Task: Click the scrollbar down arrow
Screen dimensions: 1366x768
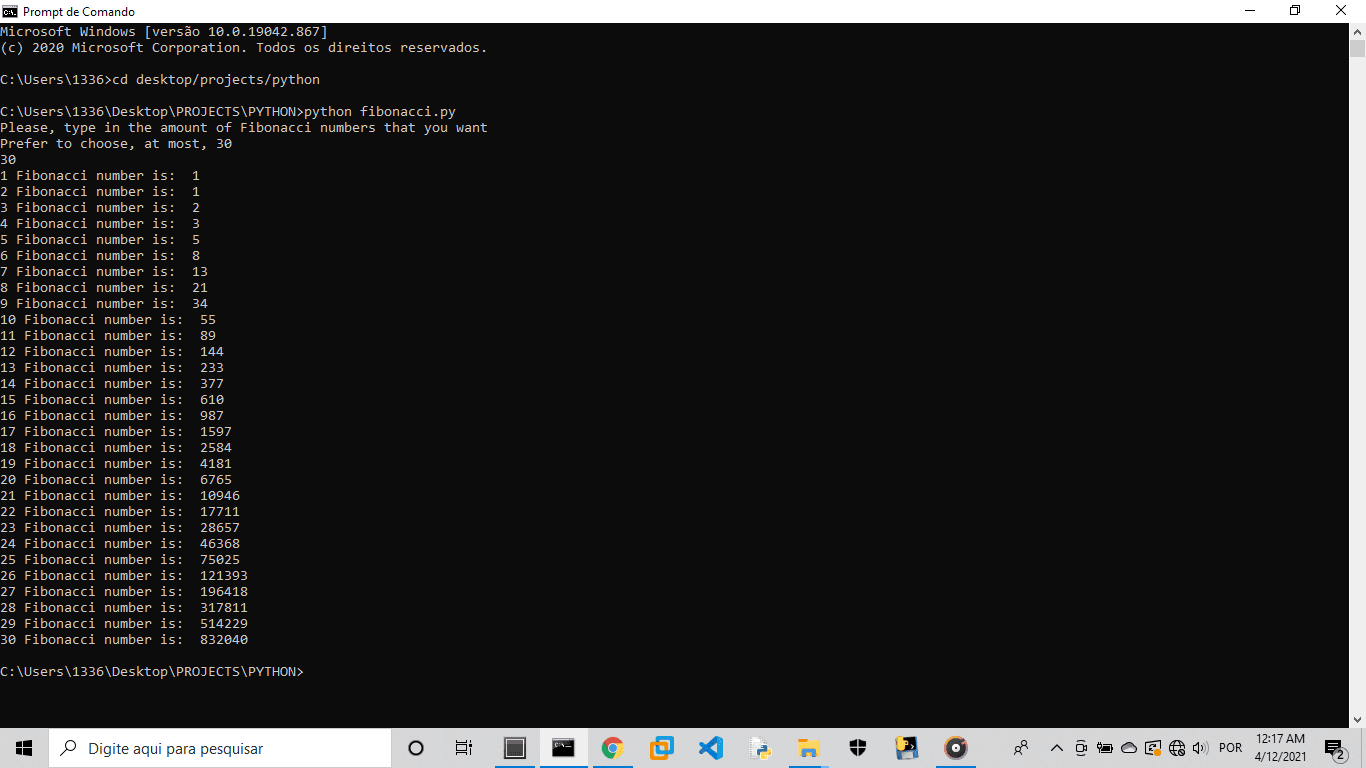Action: tap(1357, 719)
